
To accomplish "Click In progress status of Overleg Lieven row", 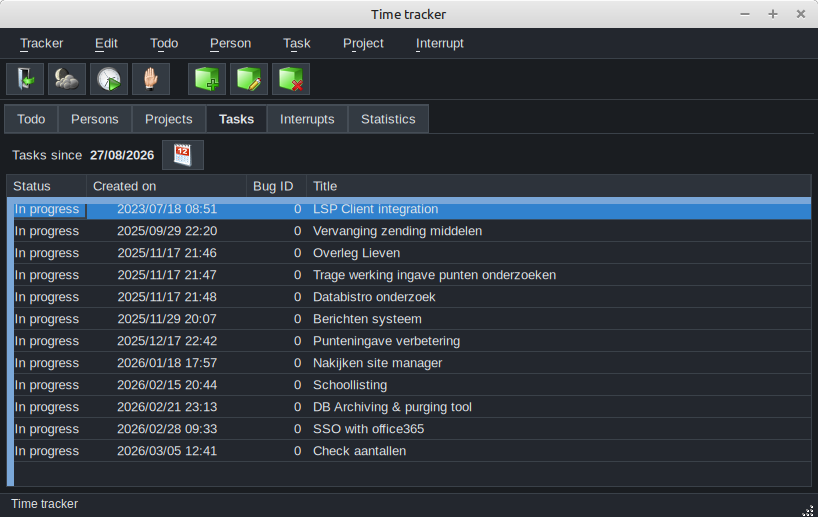I will [46, 253].
